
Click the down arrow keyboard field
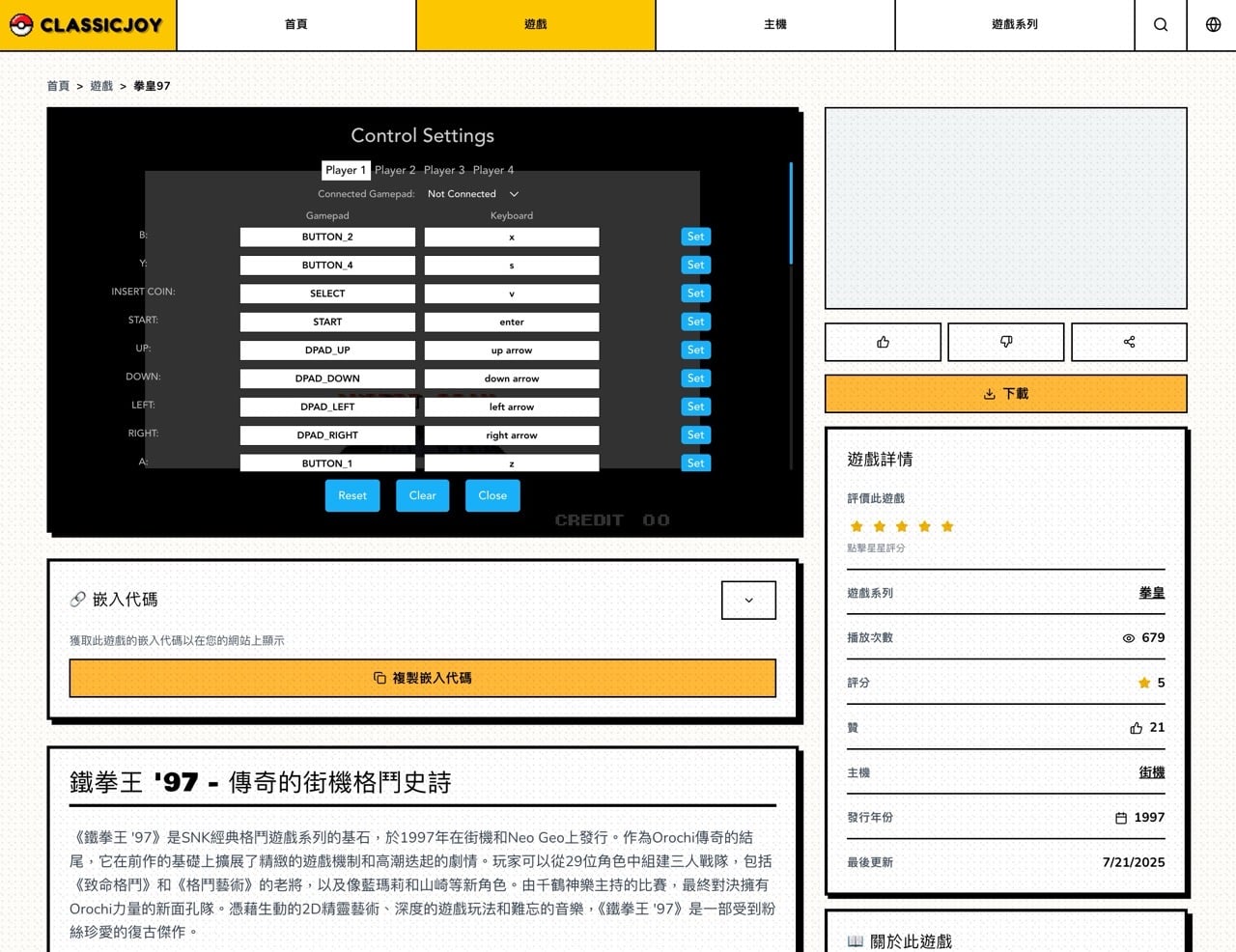click(512, 378)
